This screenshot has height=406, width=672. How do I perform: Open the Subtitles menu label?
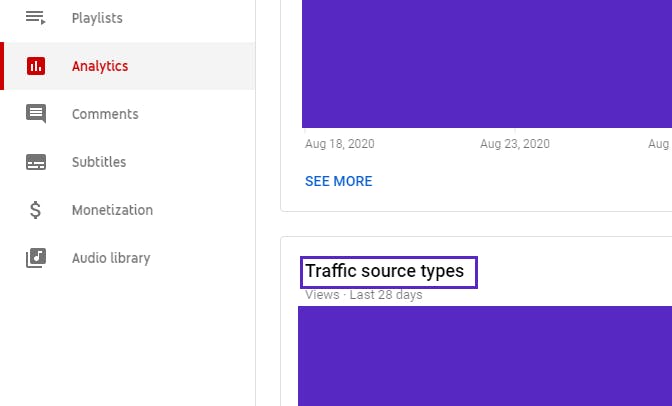tap(99, 162)
